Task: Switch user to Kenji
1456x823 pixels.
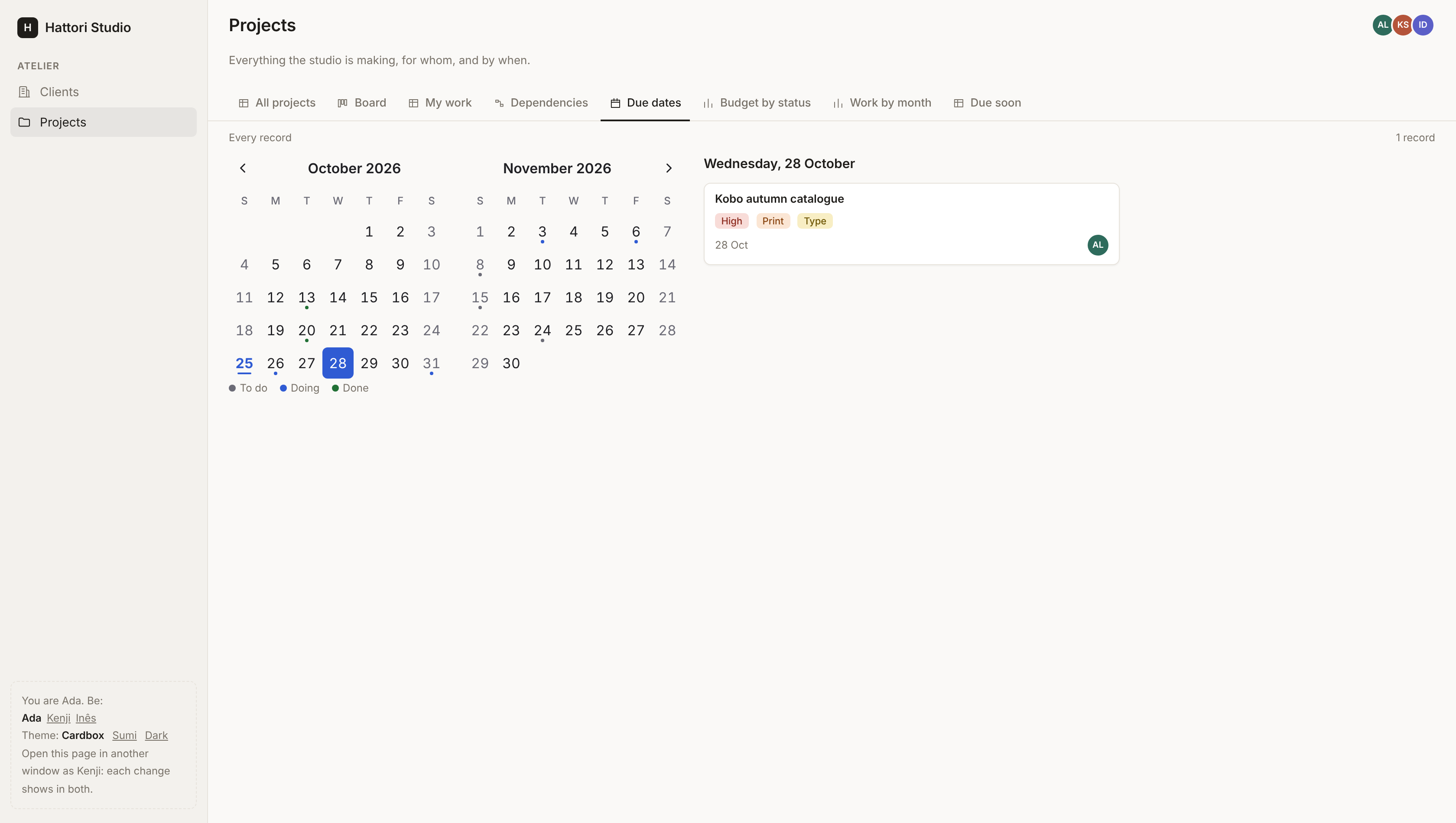Action: click(58, 718)
